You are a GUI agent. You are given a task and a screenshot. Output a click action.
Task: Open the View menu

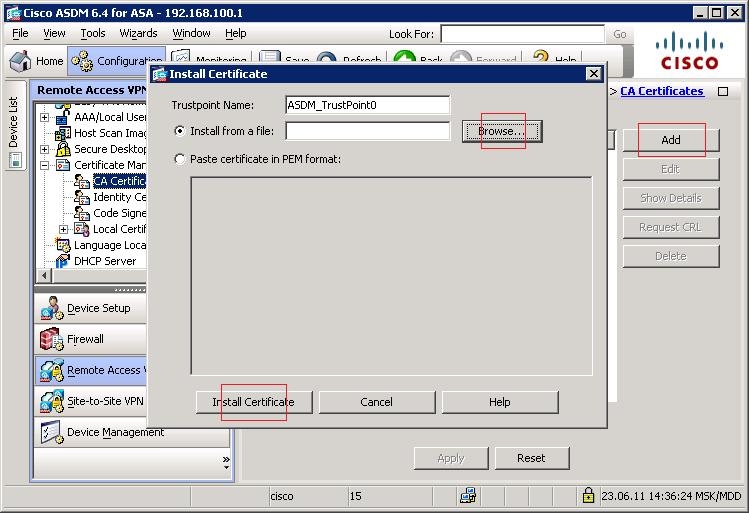click(x=54, y=33)
